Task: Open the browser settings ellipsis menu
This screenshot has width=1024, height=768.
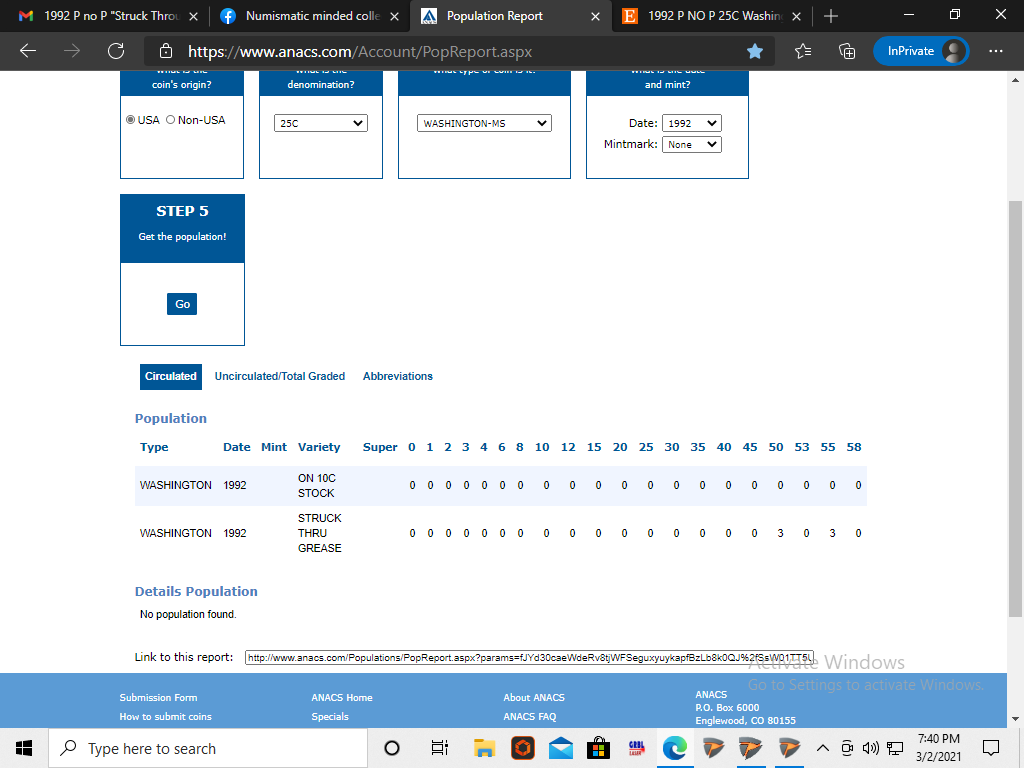Action: coord(995,51)
